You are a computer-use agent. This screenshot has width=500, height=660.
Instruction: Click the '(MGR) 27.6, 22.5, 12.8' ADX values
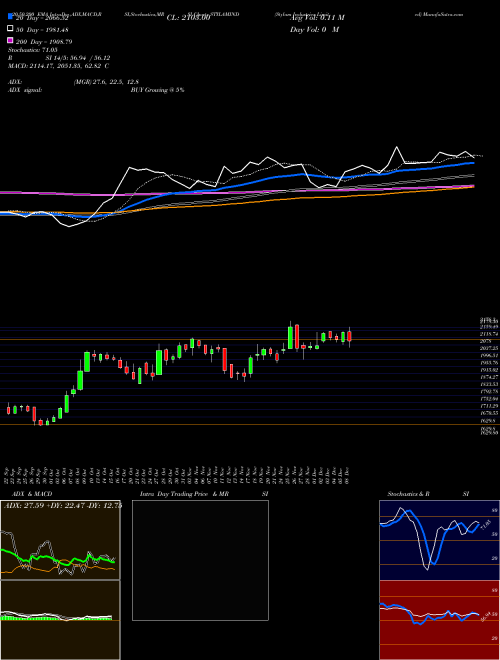click(x=106, y=82)
